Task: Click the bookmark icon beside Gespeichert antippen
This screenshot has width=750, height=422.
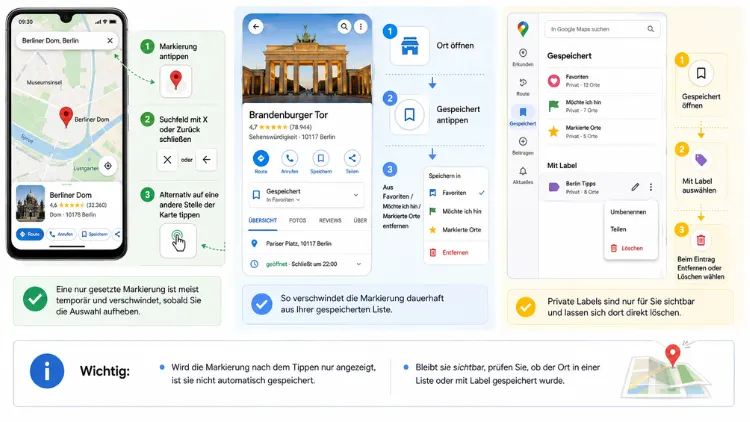Action: tap(409, 115)
